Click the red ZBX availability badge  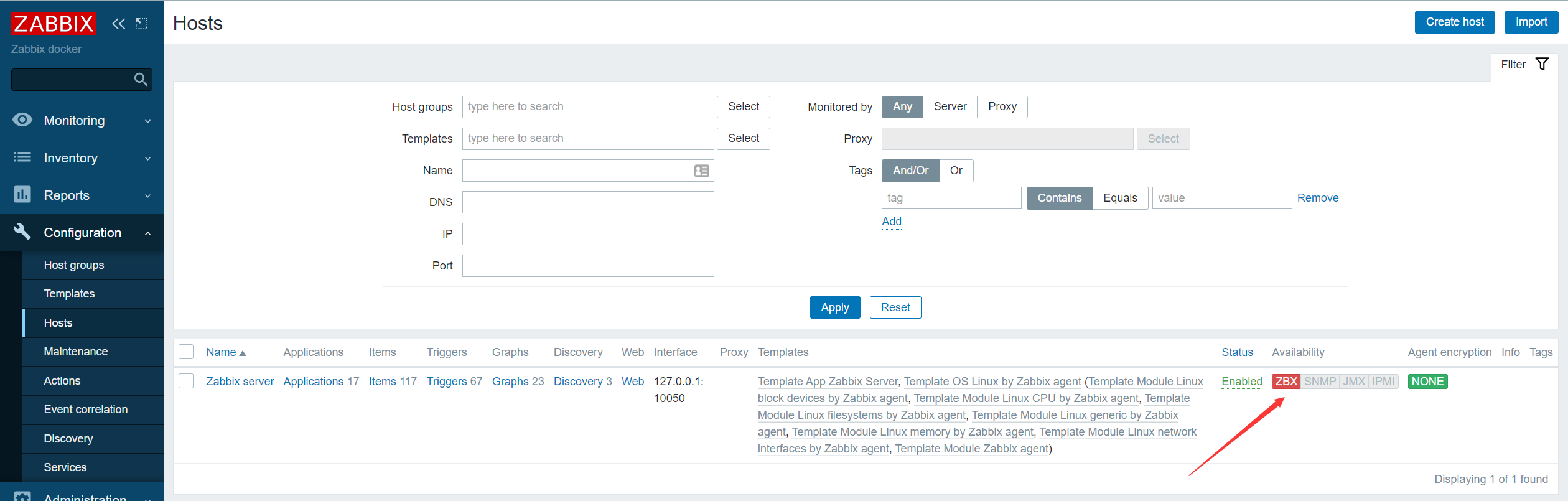pyautogui.click(x=1286, y=382)
